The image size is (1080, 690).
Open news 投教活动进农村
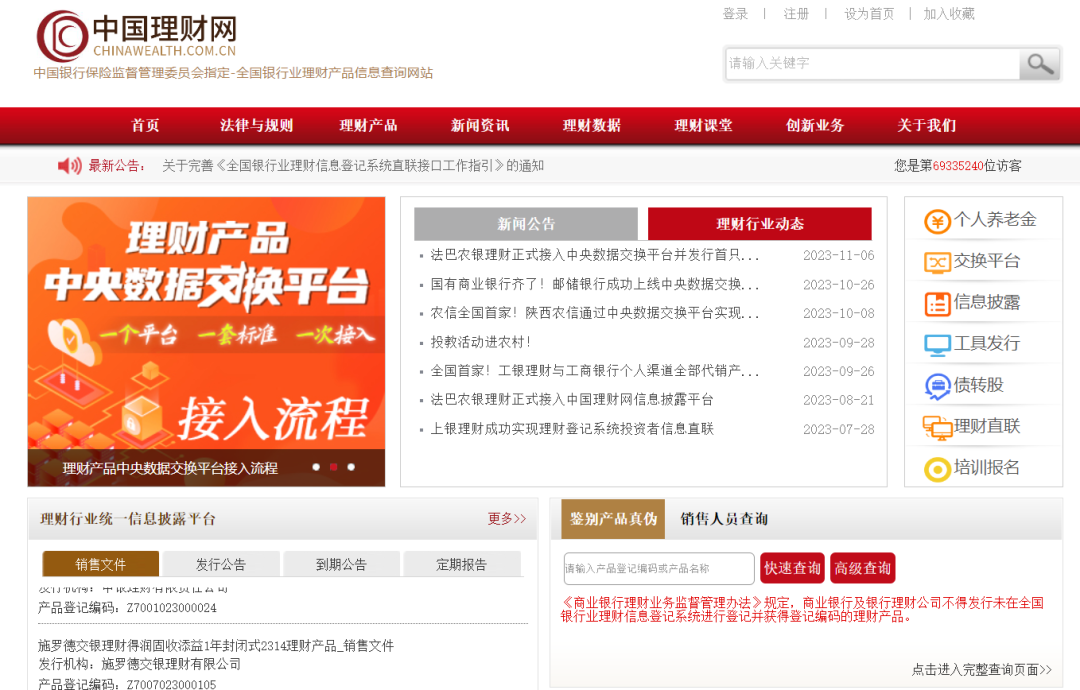481,342
